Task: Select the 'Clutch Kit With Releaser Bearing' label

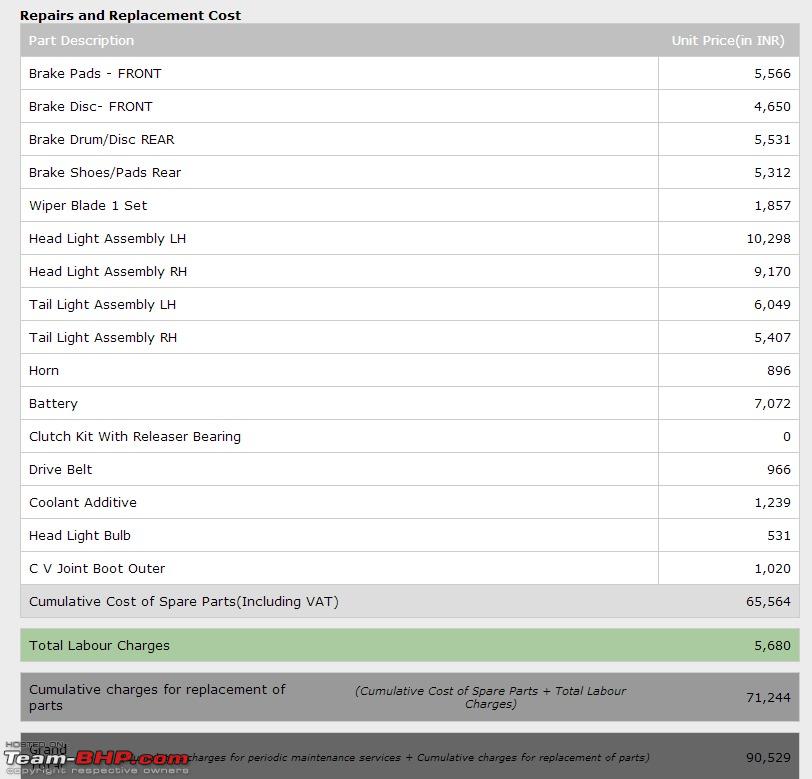Action: click(135, 437)
